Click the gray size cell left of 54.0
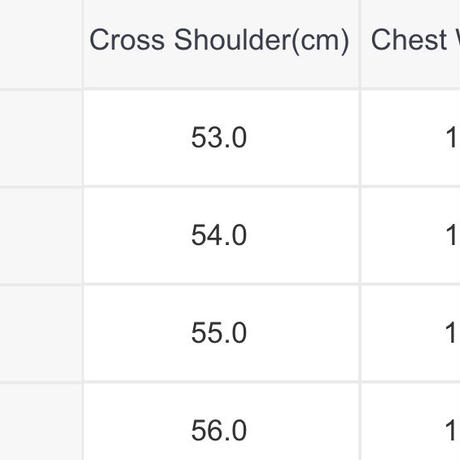Viewport: 460px width, 460px height. (x=41, y=235)
